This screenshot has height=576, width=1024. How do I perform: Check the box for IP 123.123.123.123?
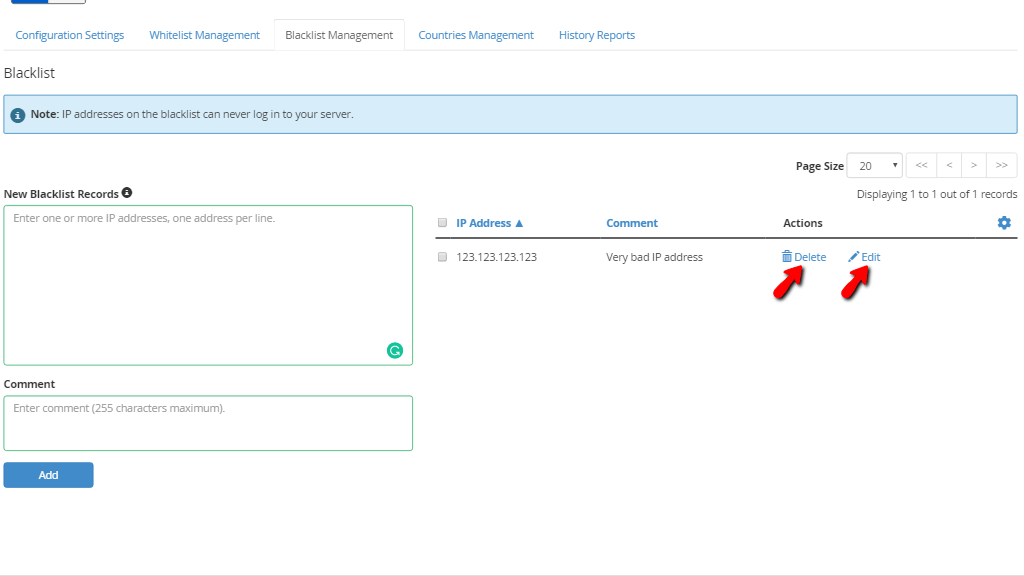(442, 257)
